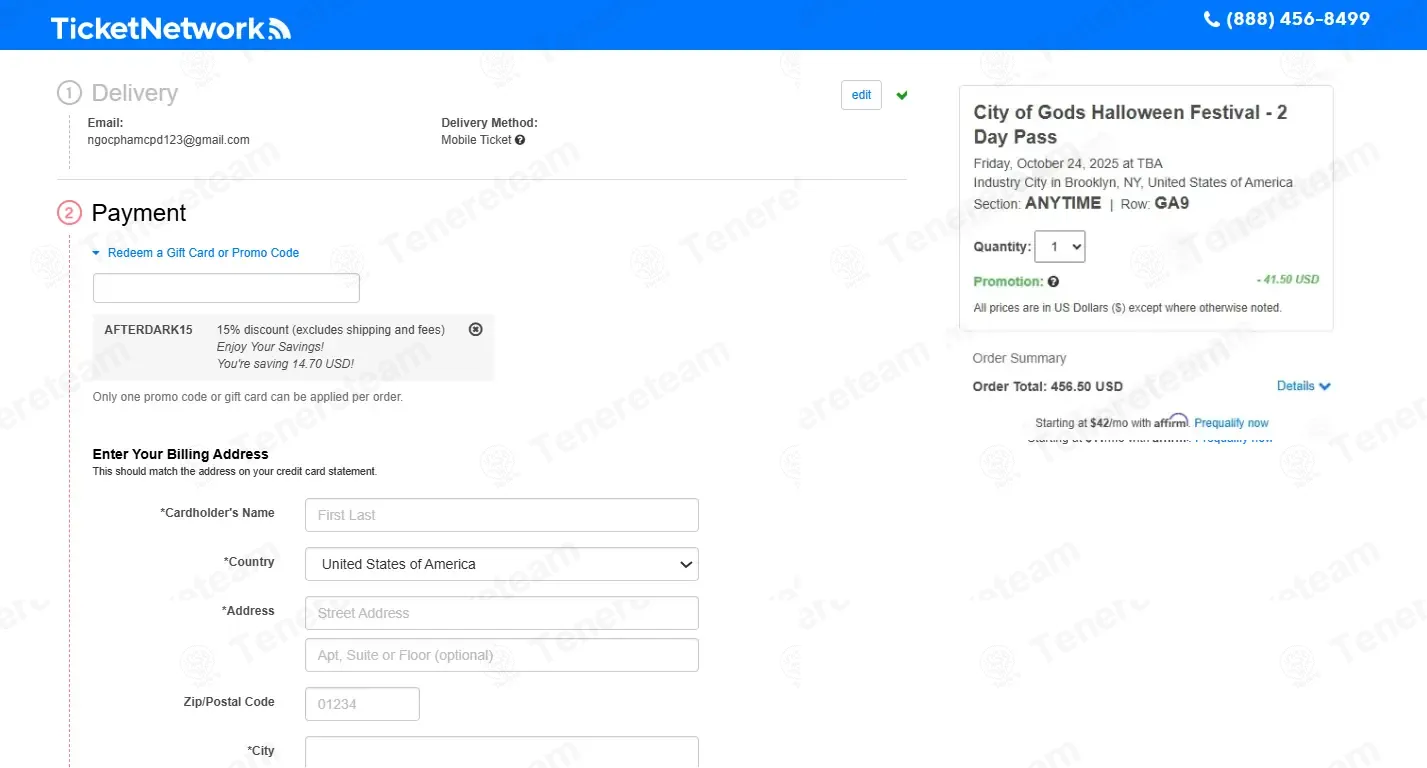Remove the AFTERDARK15 promo code
The image size is (1427, 768).
(x=476, y=329)
